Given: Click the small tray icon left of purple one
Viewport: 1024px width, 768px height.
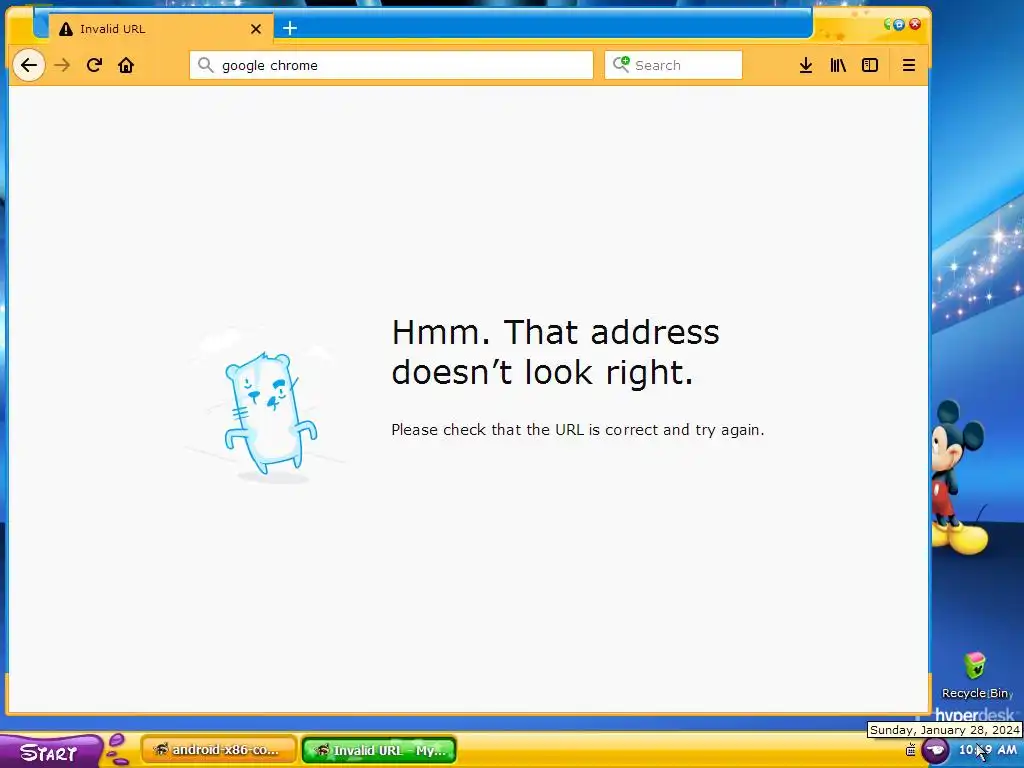Looking at the screenshot, I should [x=910, y=750].
